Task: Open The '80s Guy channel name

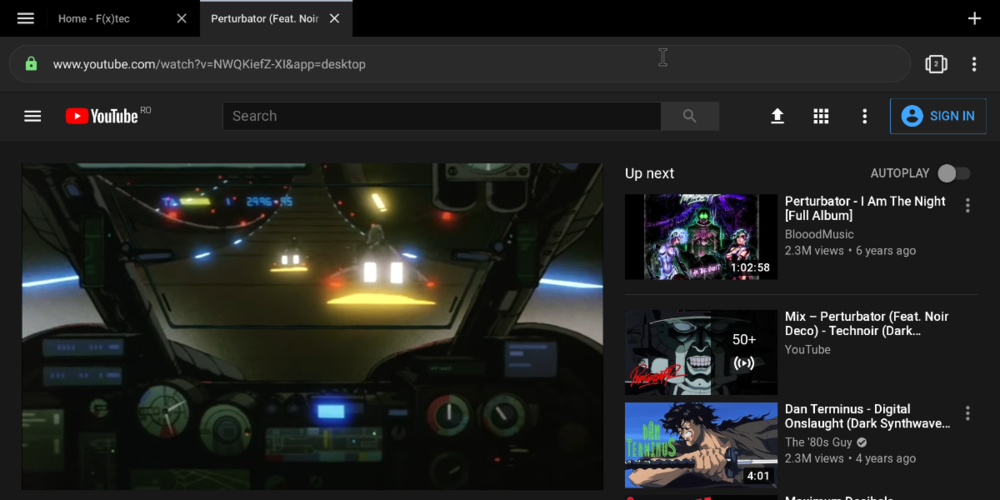Action: (819, 442)
